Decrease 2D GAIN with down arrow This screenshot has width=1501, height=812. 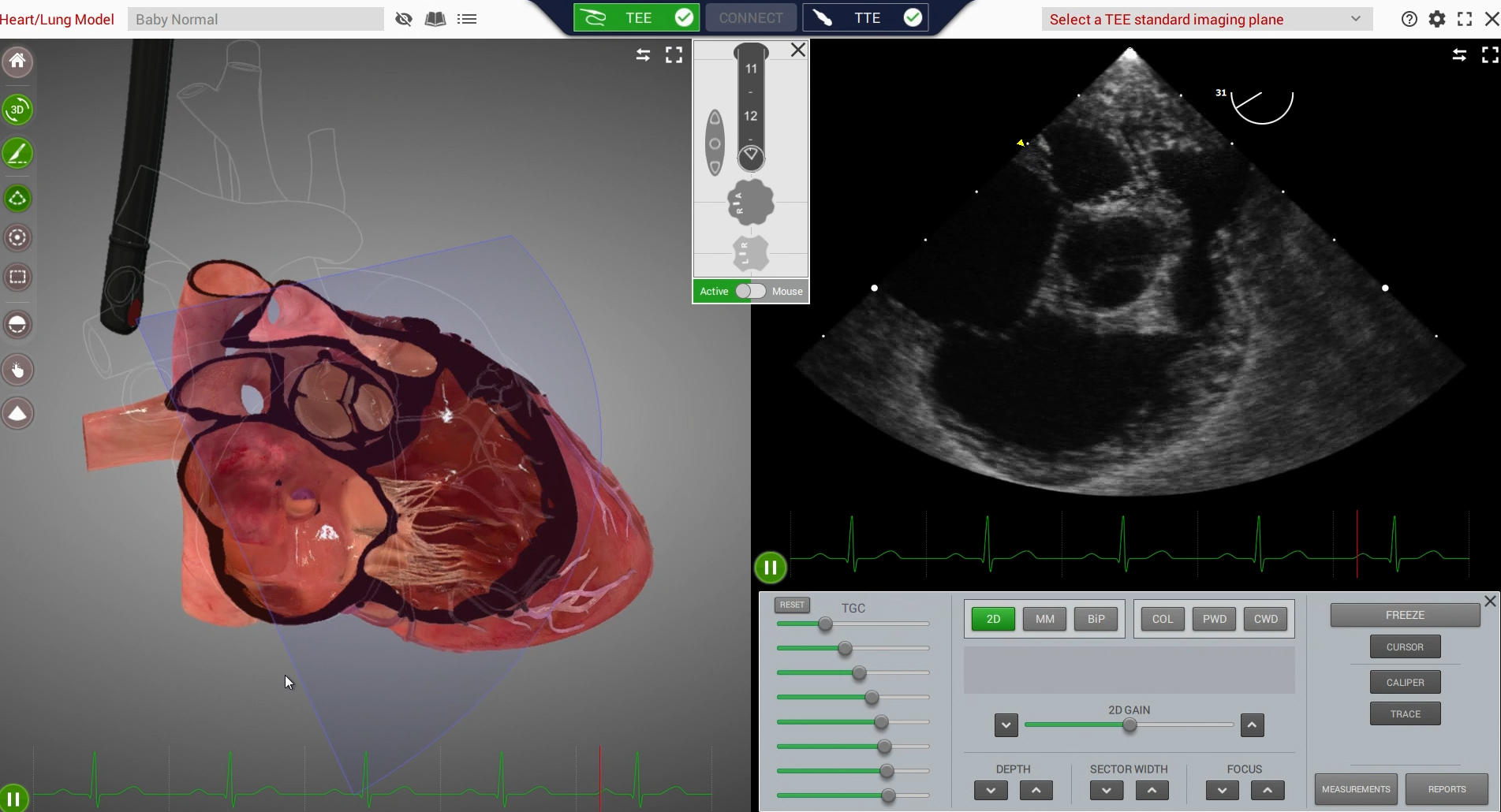click(x=1006, y=725)
